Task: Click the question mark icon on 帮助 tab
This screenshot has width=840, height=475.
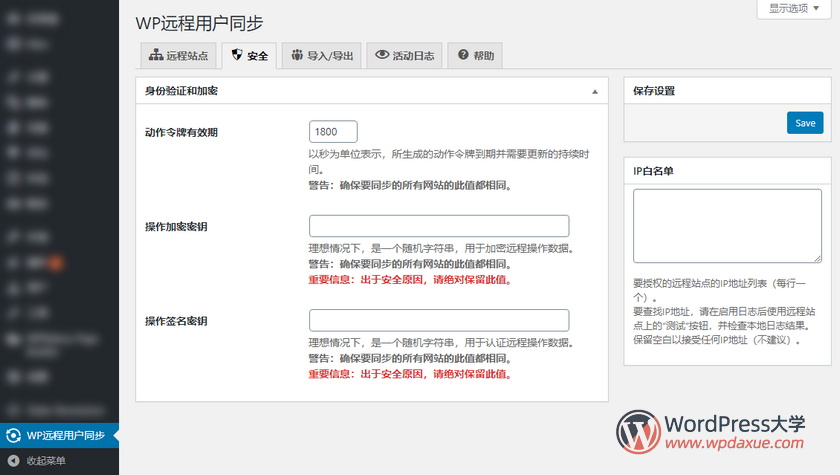Action: pos(463,56)
